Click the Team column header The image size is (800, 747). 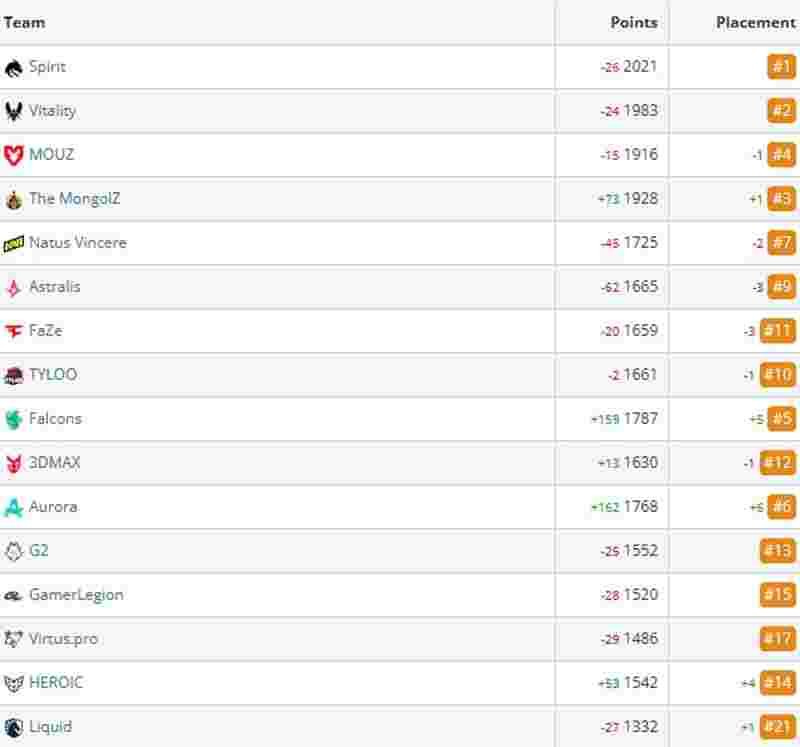point(24,22)
